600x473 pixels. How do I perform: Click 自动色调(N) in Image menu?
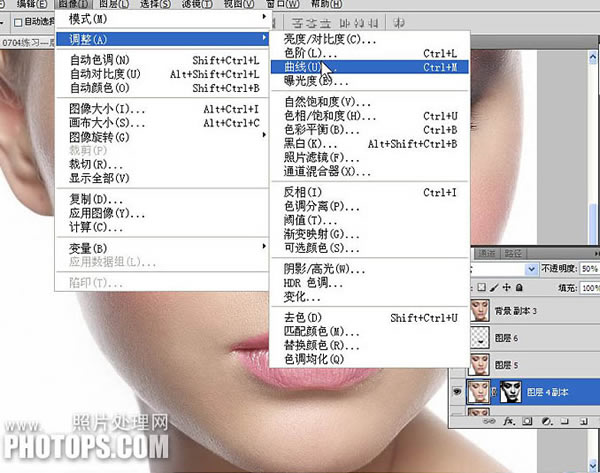click(162, 60)
